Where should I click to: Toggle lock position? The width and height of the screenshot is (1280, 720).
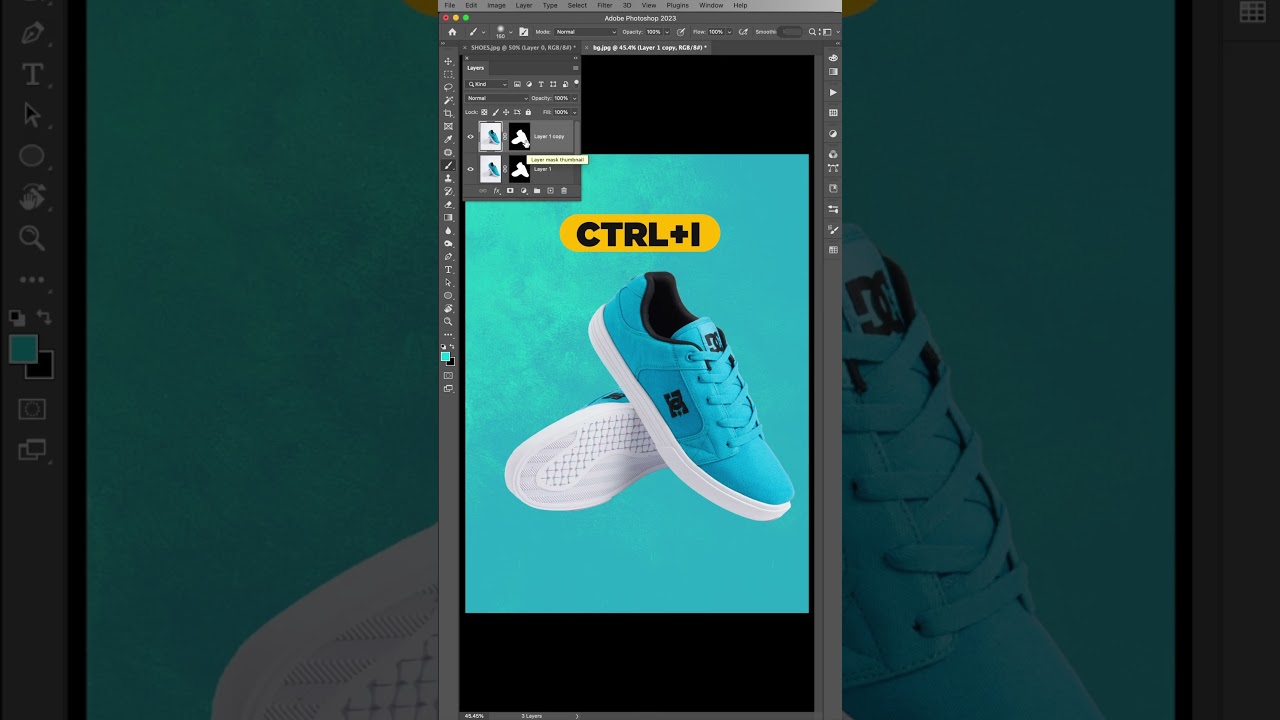tap(506, 112)
